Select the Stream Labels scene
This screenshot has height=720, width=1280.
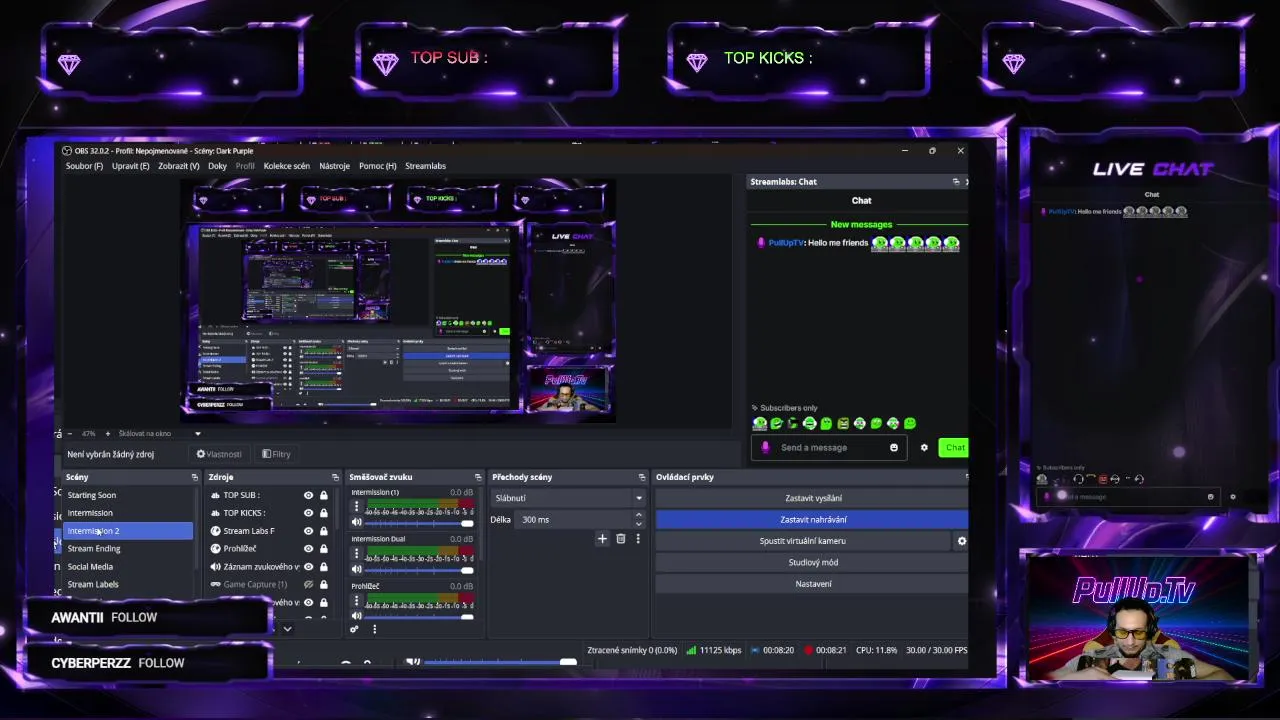click(128, 585)
